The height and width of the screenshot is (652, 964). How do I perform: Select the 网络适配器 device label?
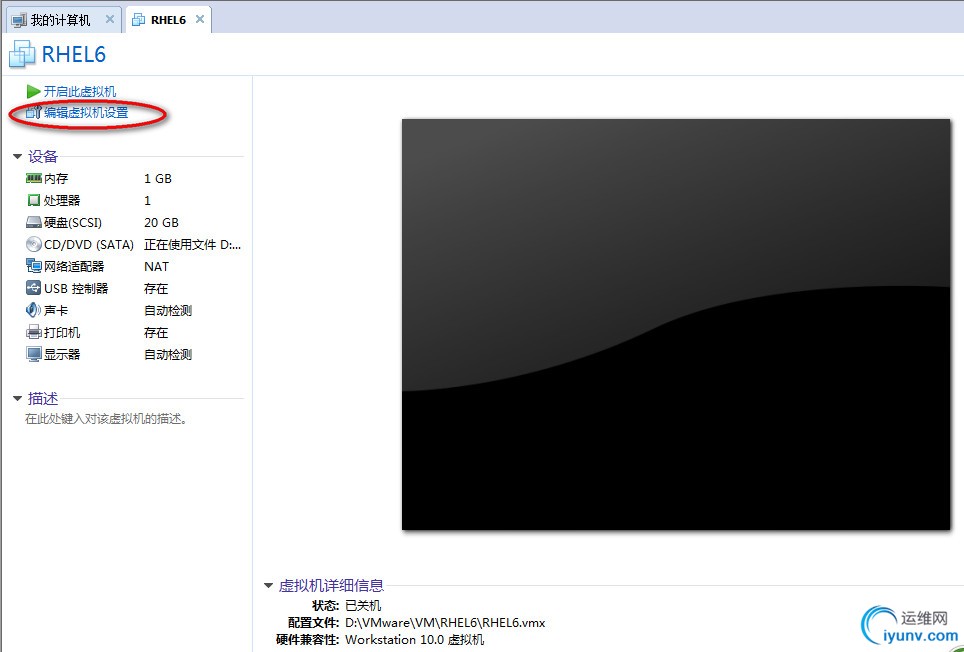point(74,267)
